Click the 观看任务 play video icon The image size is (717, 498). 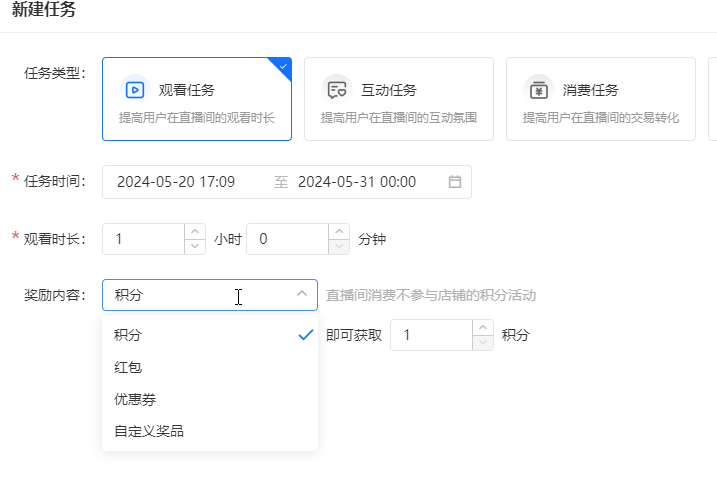pyautogui.click(x=135, y=90)
